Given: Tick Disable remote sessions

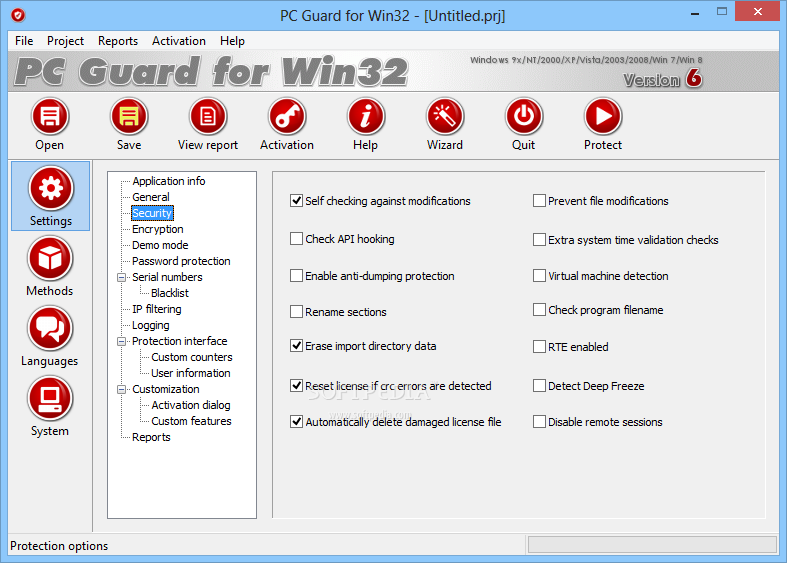Looking at the screenshot, I should tap(539, 421).
